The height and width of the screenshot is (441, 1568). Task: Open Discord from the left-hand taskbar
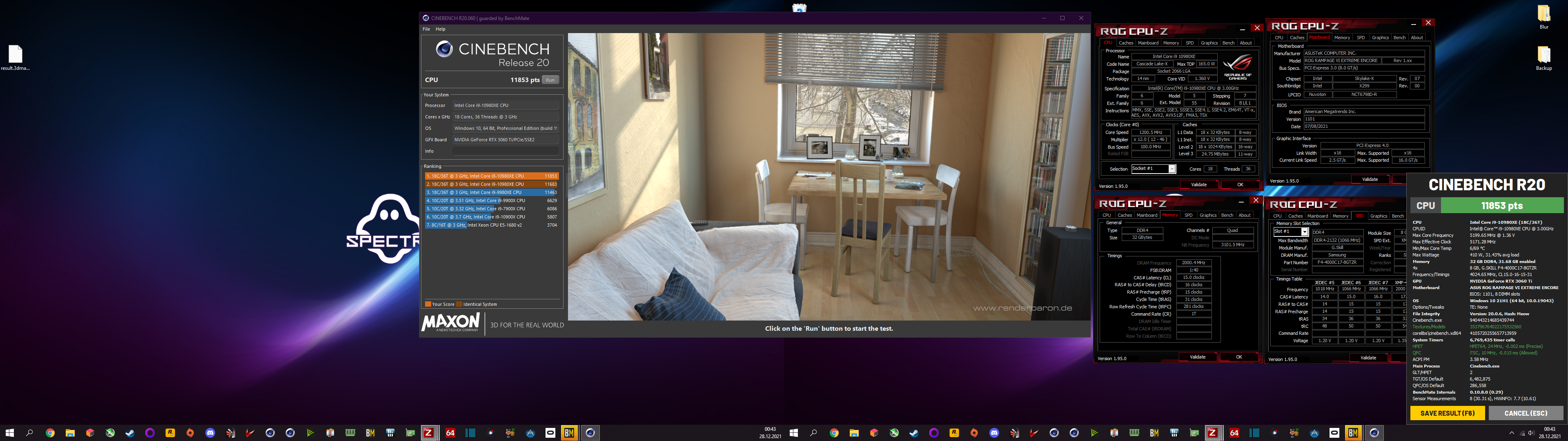(x=211, y=433)
